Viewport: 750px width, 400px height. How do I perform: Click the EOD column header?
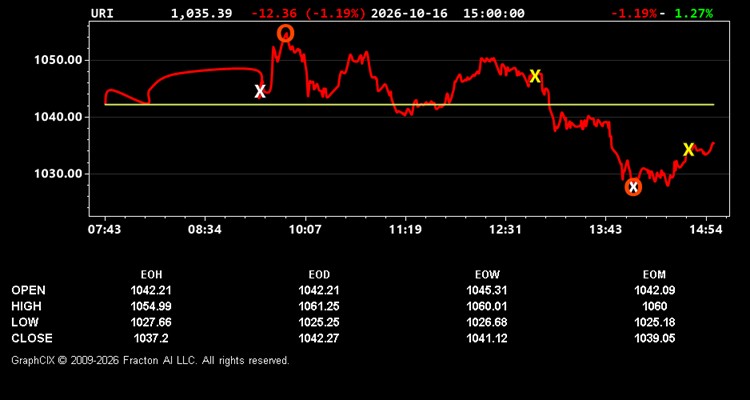tap(319, 275)
